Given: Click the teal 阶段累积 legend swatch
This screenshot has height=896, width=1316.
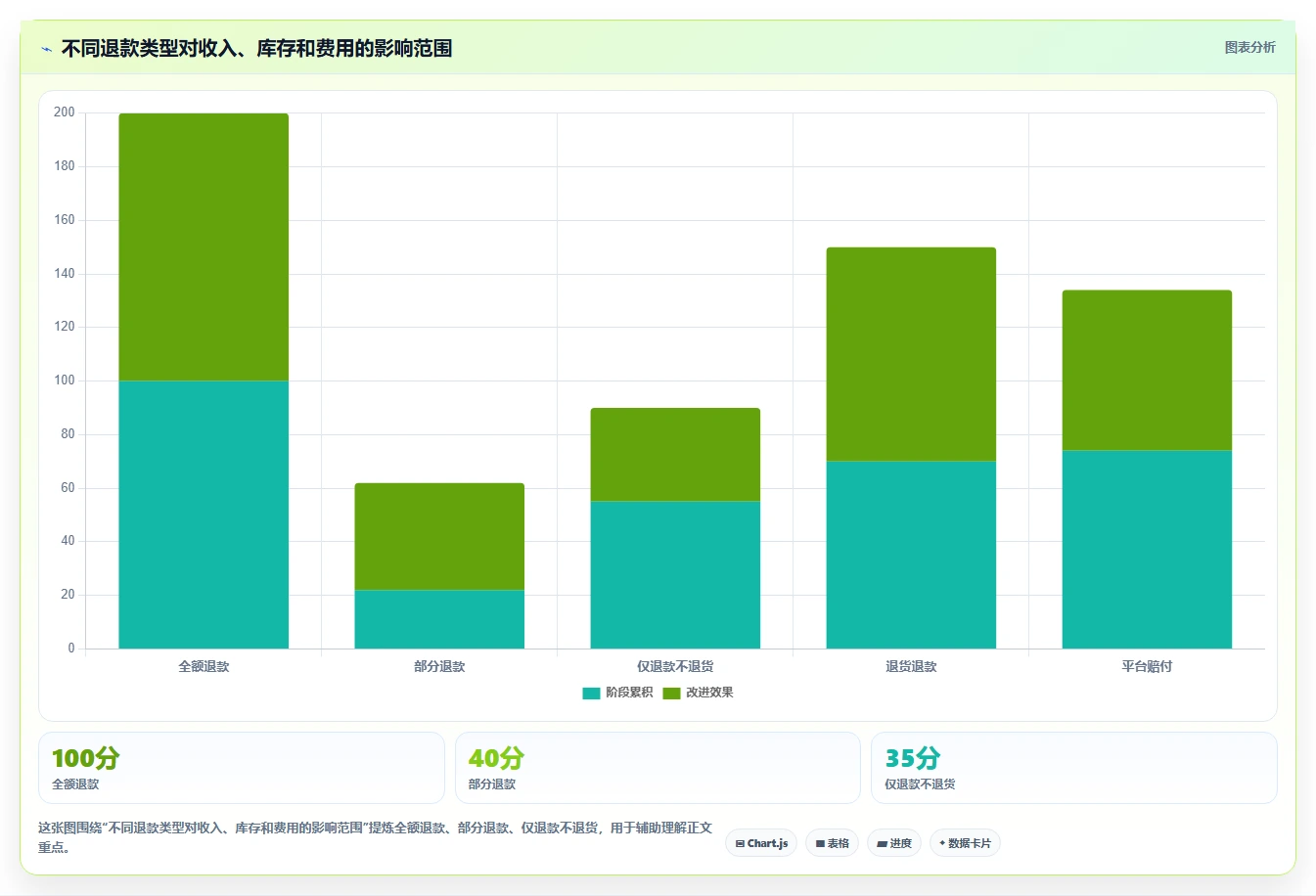Looking at the screenshot, I should 591,694.
